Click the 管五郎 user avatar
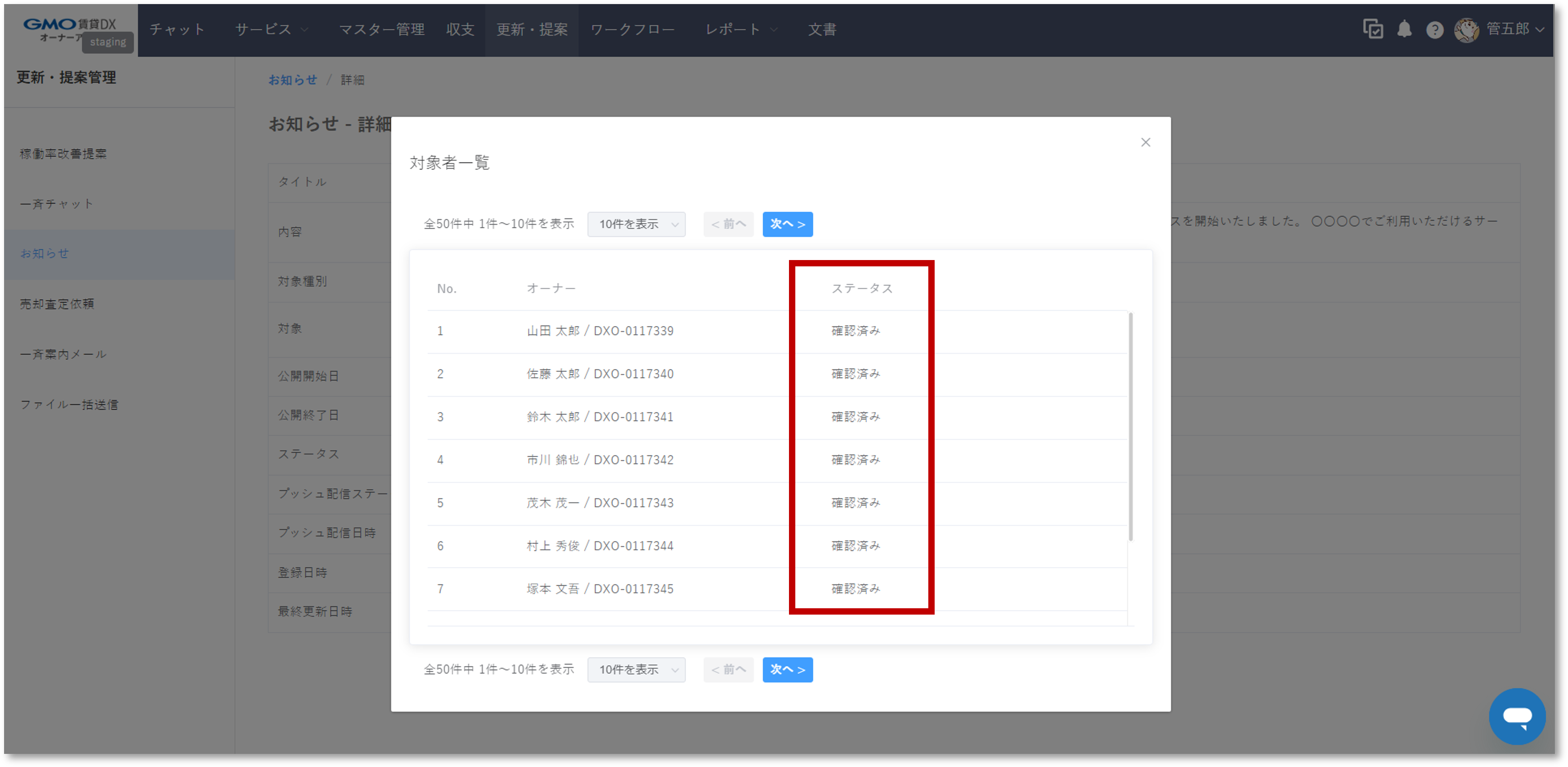This screenshot has width=1568, height=767. point(1467,29)
